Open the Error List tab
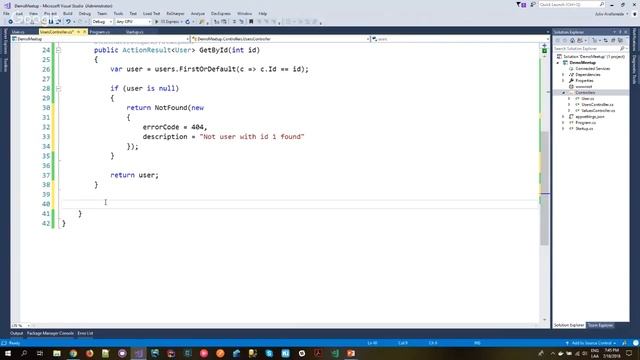This screenshot has height=360, width=640. tap(85, 333)
